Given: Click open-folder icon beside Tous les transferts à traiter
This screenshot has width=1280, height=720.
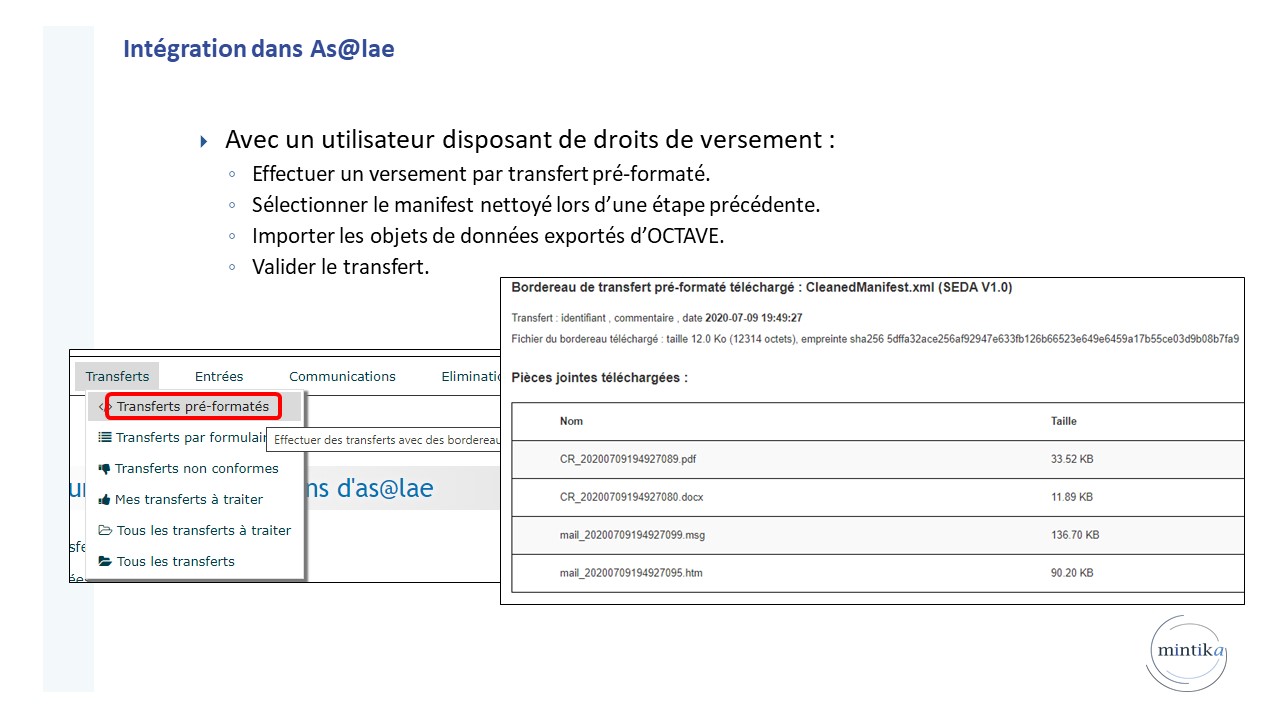Looking at the screenshot, I should click(105, 531).
